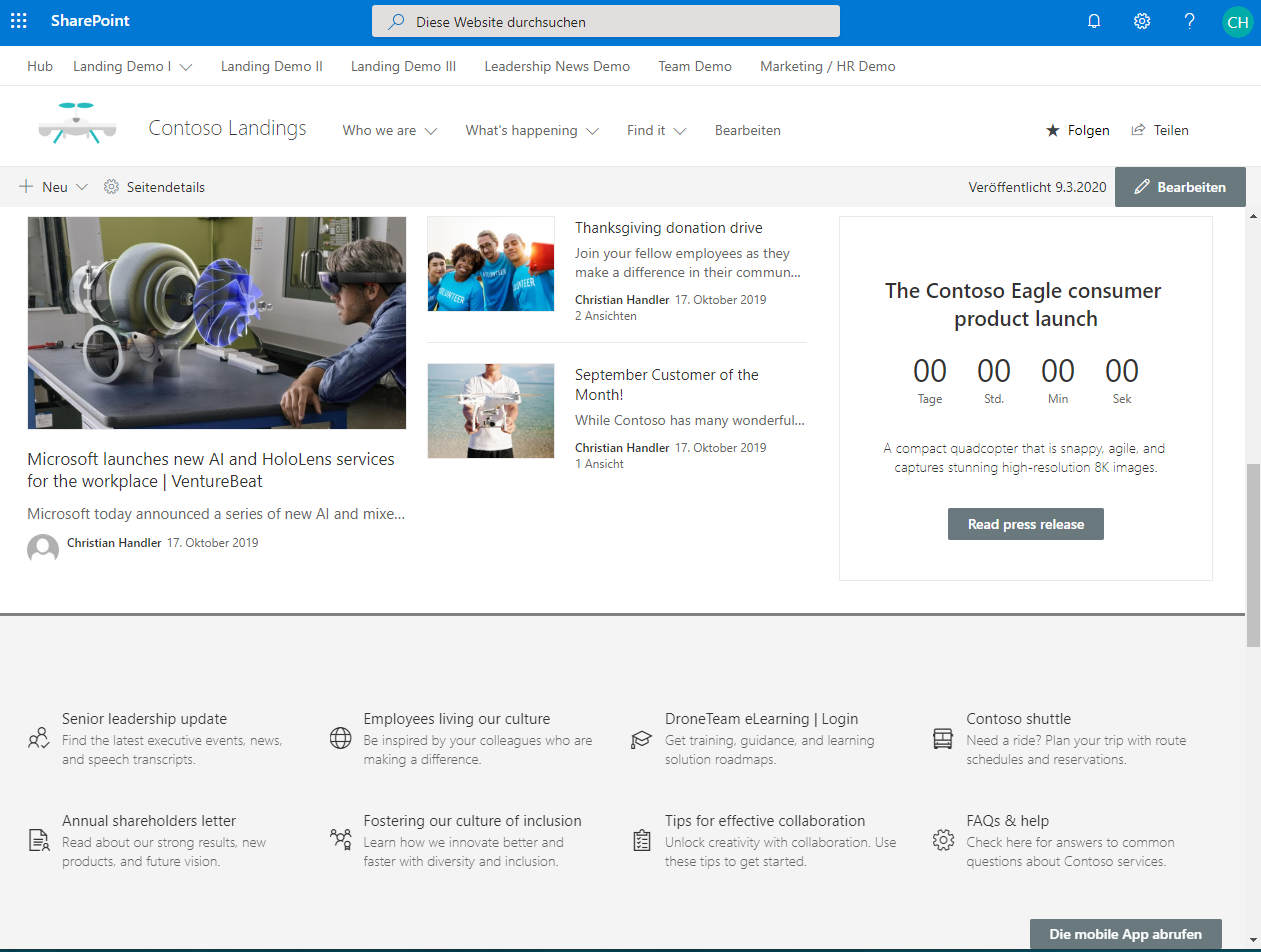1261x952 pixels.
Task: Open the notifications bell
Action: point(1094,21)
